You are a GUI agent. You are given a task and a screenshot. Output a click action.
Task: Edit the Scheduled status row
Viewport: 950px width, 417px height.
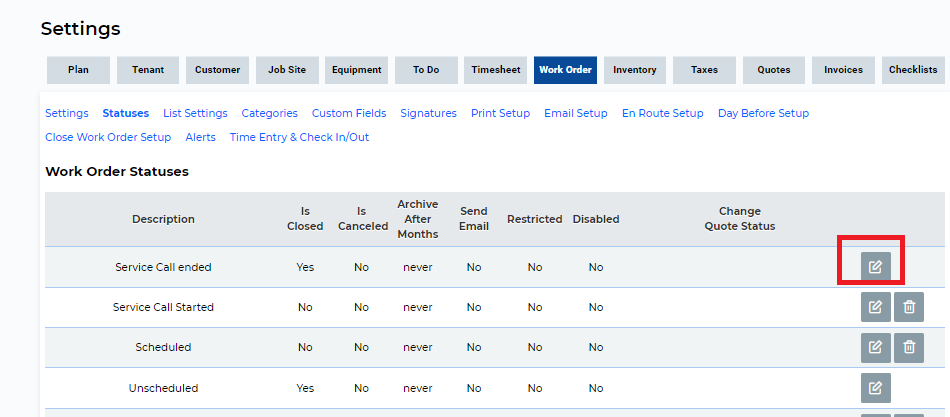pyautogui.click(x=875, y=347)
